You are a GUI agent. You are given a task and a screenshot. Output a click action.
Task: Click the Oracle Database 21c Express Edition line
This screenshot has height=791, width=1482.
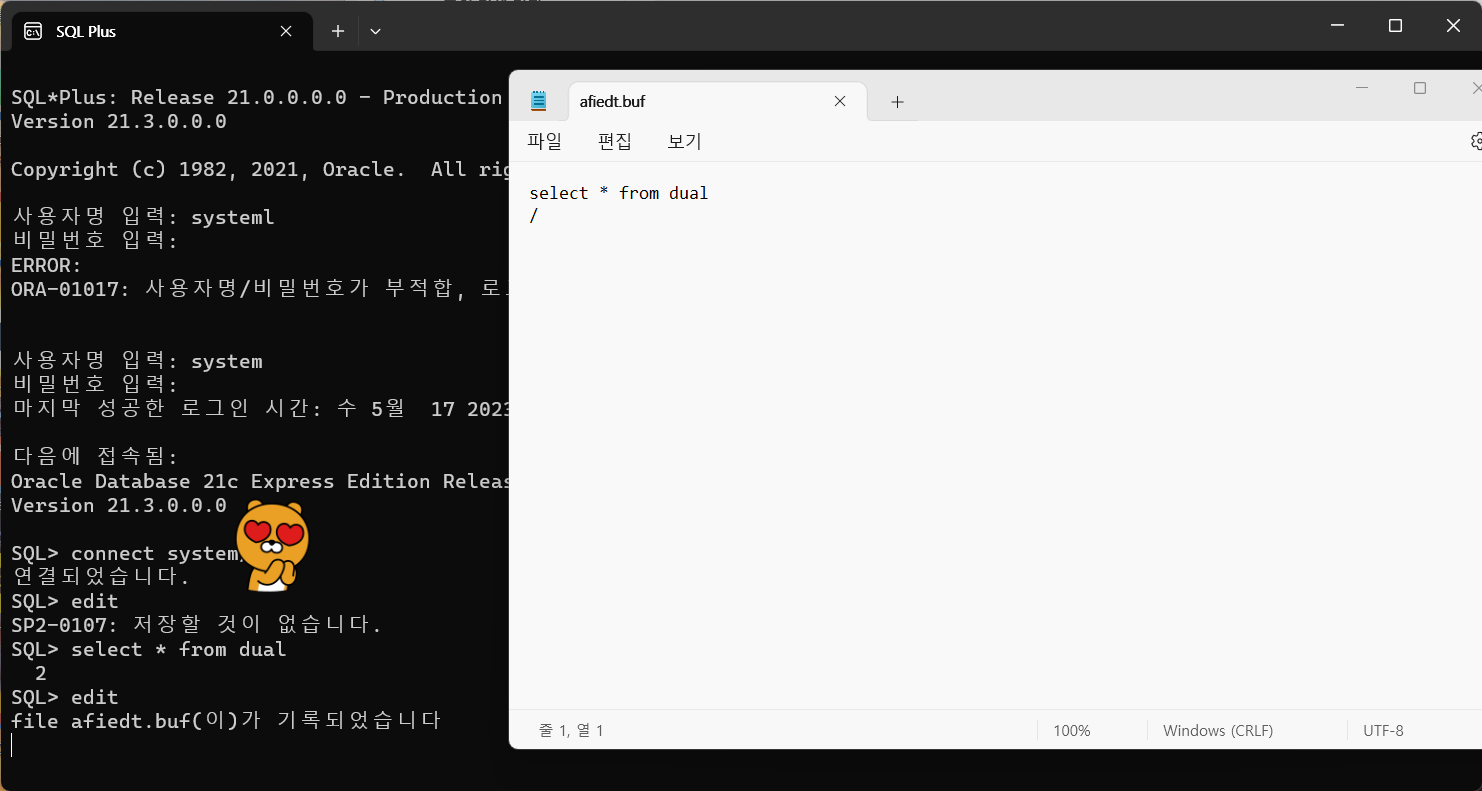click(260, 481)
